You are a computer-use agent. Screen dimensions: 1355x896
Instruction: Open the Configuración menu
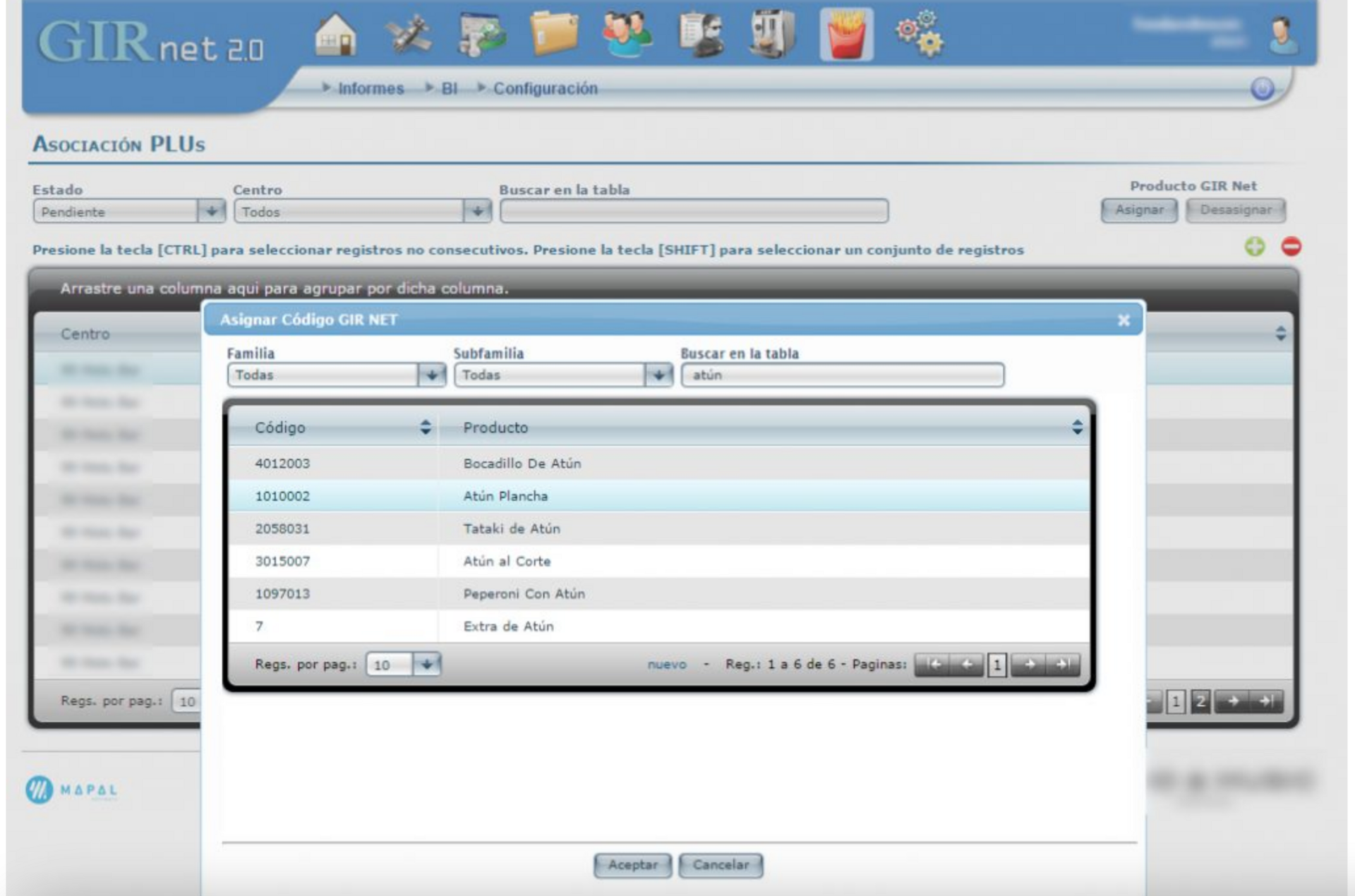click(x=545, y=88)
